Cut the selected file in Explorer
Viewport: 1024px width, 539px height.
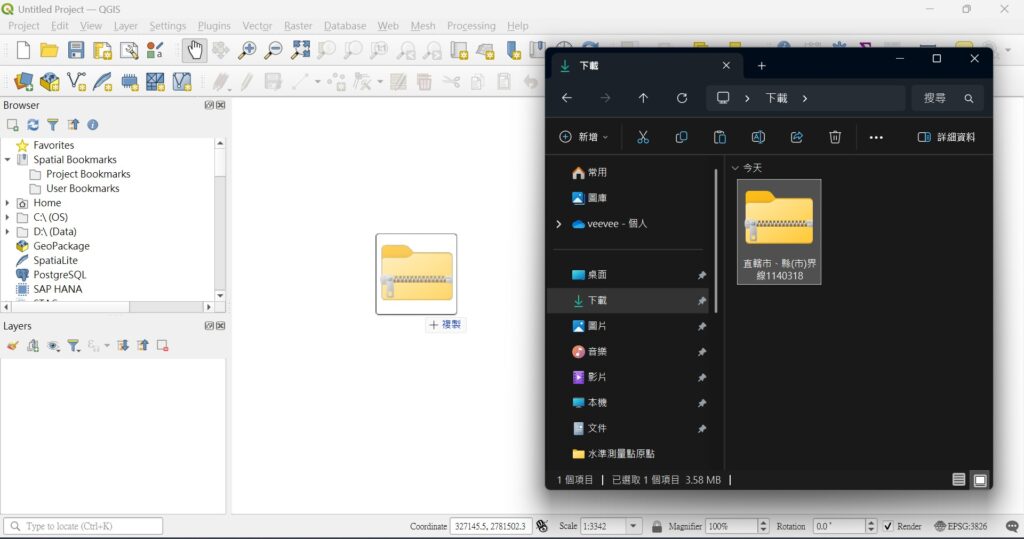tap(643, 137)
